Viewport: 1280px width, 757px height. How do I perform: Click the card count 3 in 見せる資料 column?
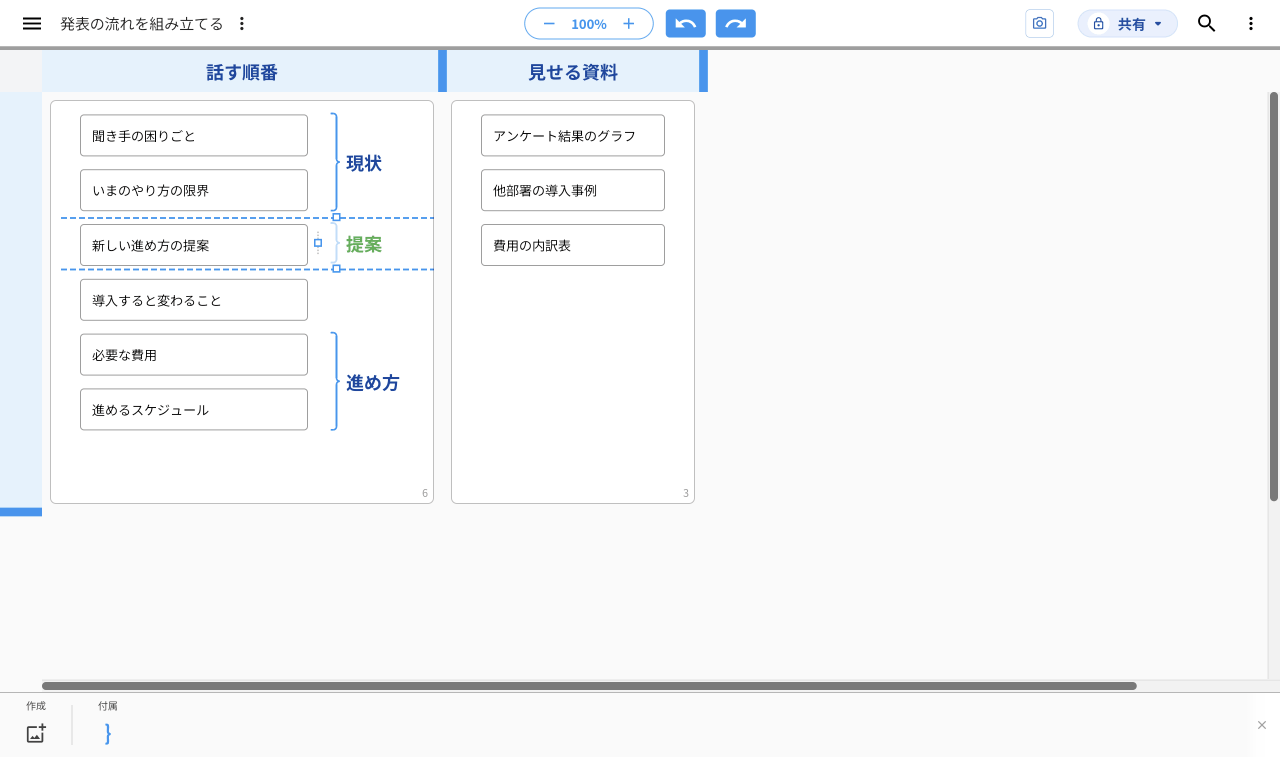[686, 493]
